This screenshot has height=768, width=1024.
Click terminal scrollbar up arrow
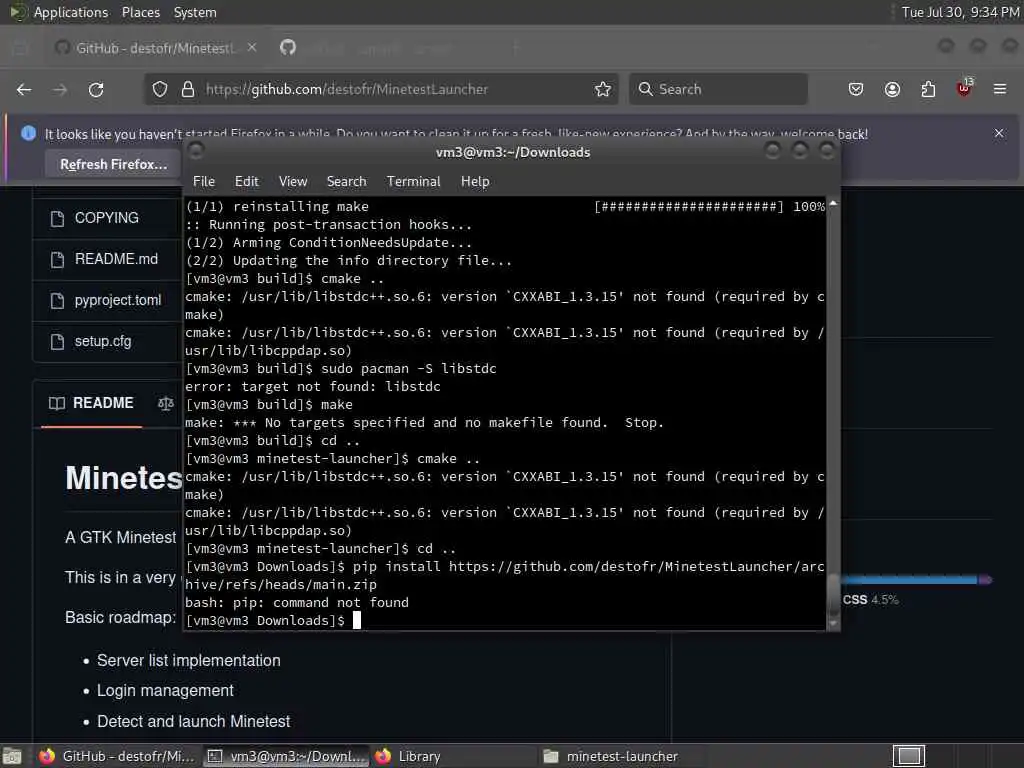click(x=833, y=204)
